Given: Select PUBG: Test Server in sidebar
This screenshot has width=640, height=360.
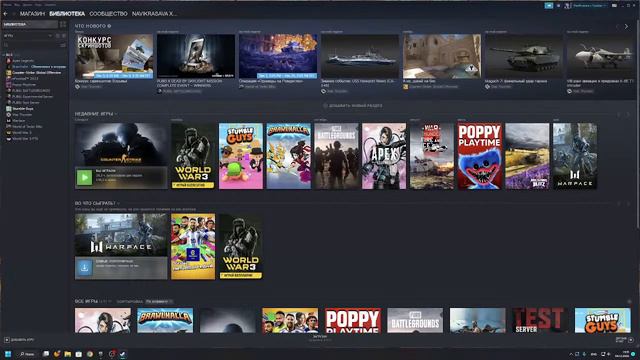Looking at the screenshot, I should click(x=23, y=102).
